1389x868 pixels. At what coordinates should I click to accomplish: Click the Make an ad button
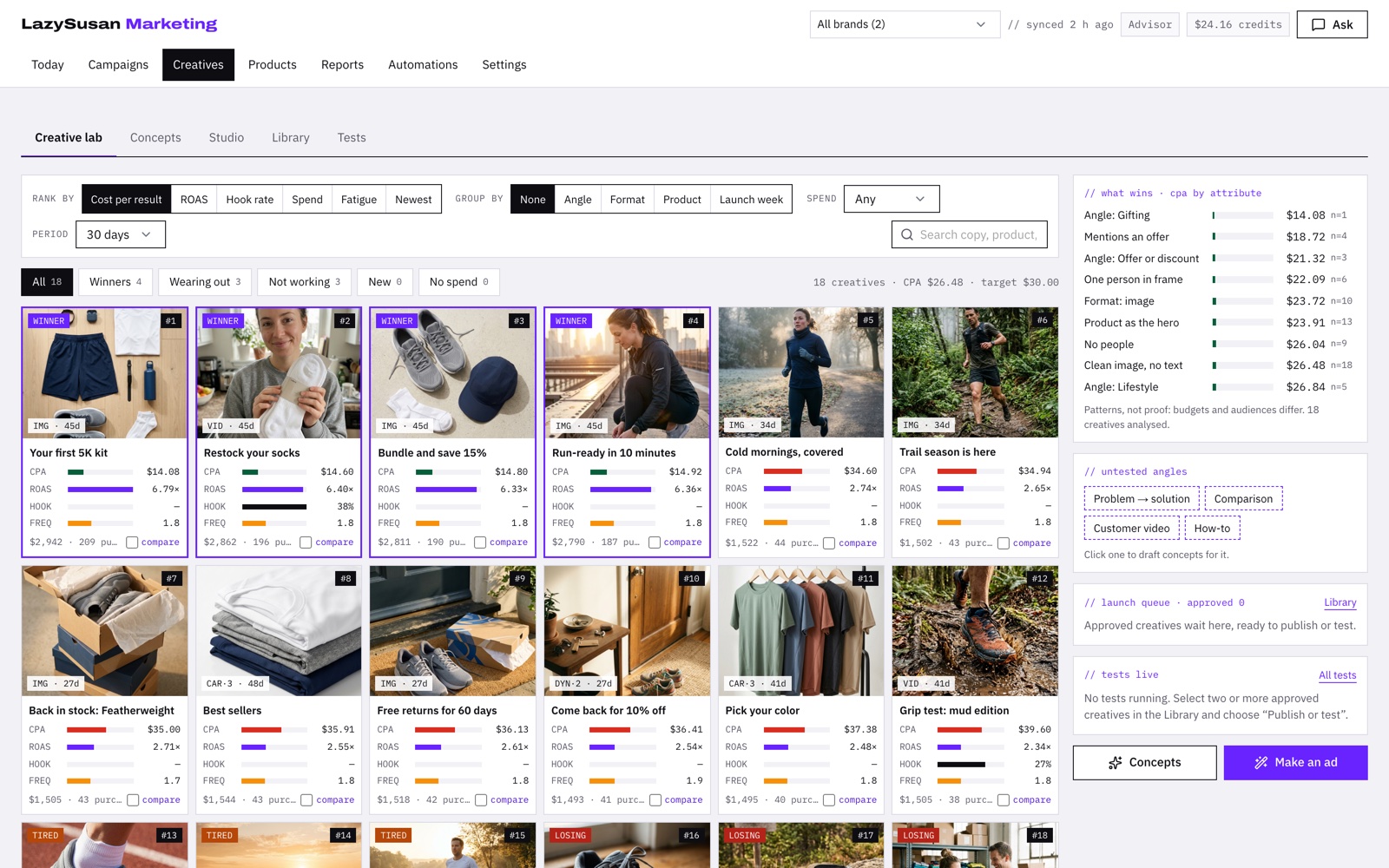[1295, 763]
